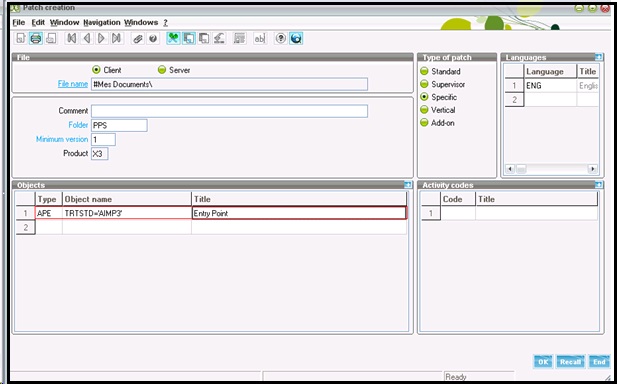The width and height of the screenshot is (618, 386).
Task: Click the dark round question mark icon
Action: point(153,38)
